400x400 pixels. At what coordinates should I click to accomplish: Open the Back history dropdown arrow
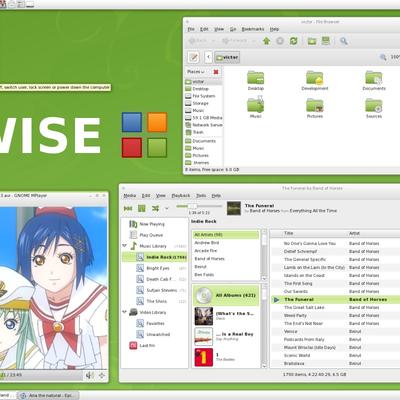click(214, 41)
